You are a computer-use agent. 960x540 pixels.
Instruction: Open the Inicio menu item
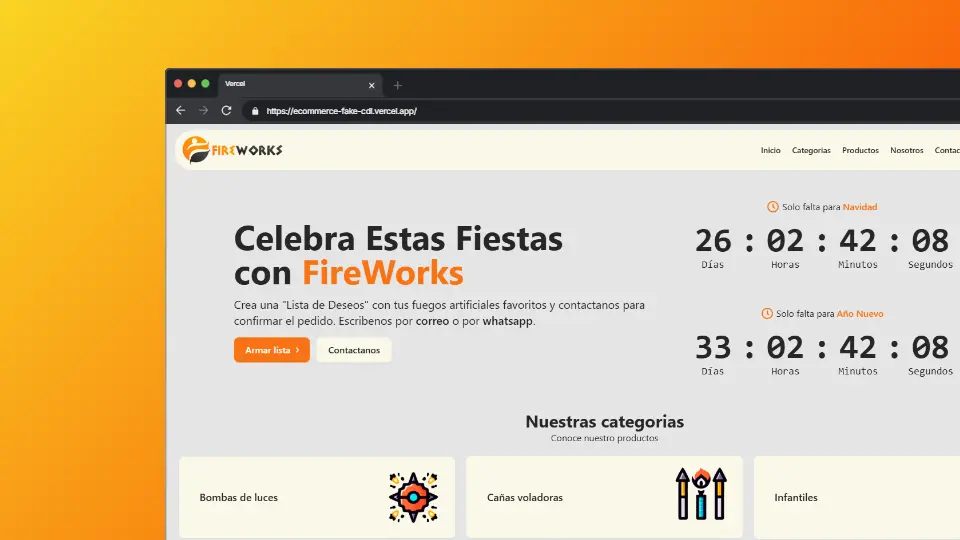click(x=770, y=150)
